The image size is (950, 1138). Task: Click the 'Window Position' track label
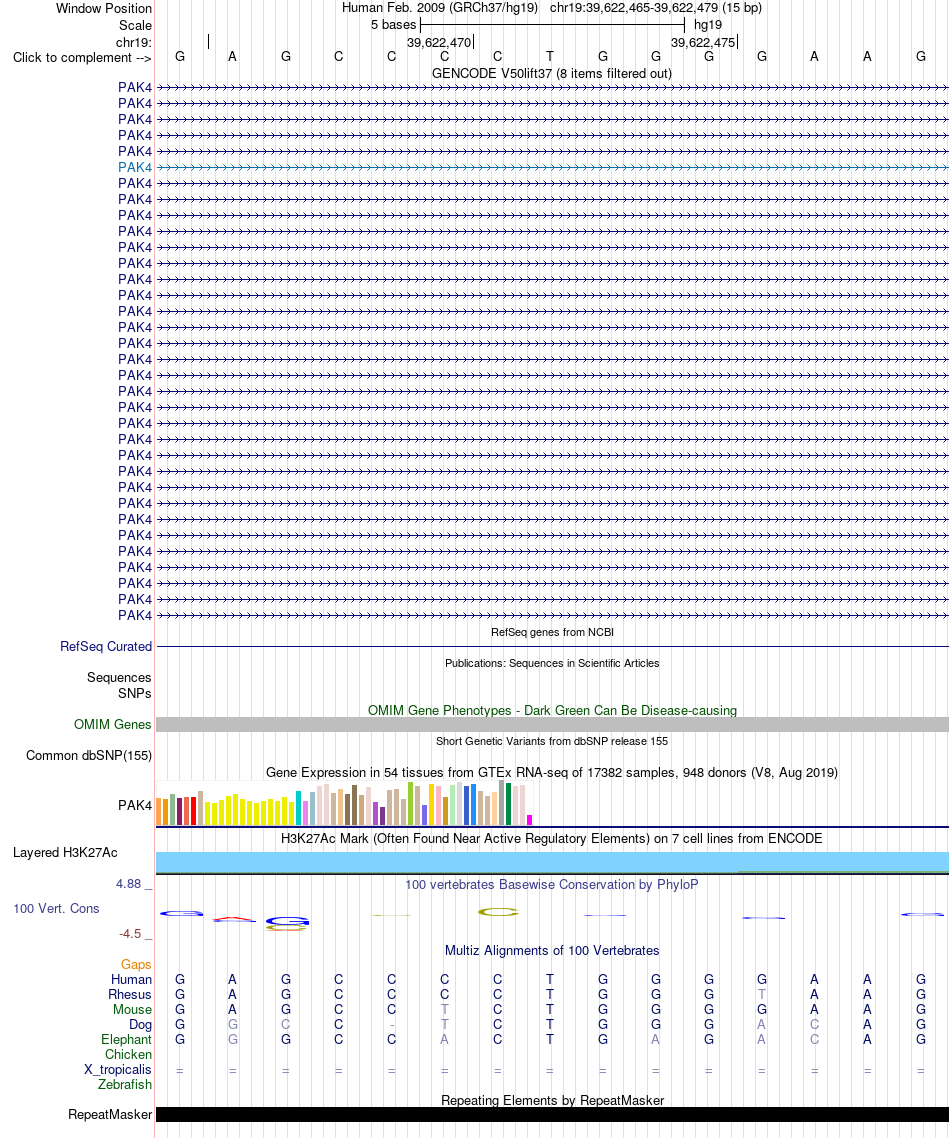point(104,9)
